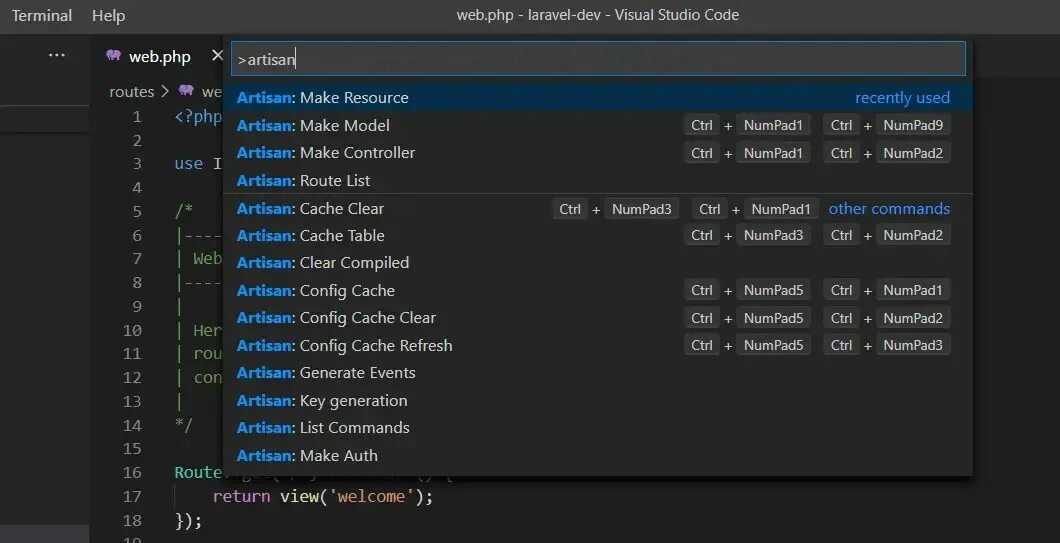Click the PHP elephant icon on web.php tab

[113, 56]
